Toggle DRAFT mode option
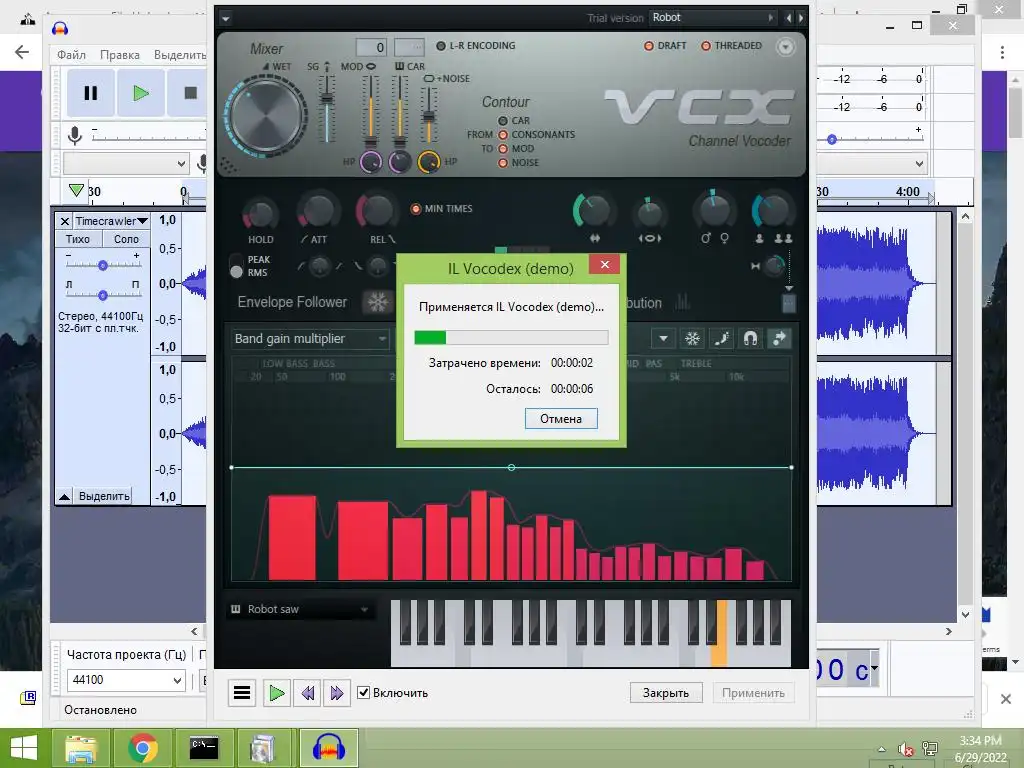The image size is (1024, 768). click(x=665, y=46)
